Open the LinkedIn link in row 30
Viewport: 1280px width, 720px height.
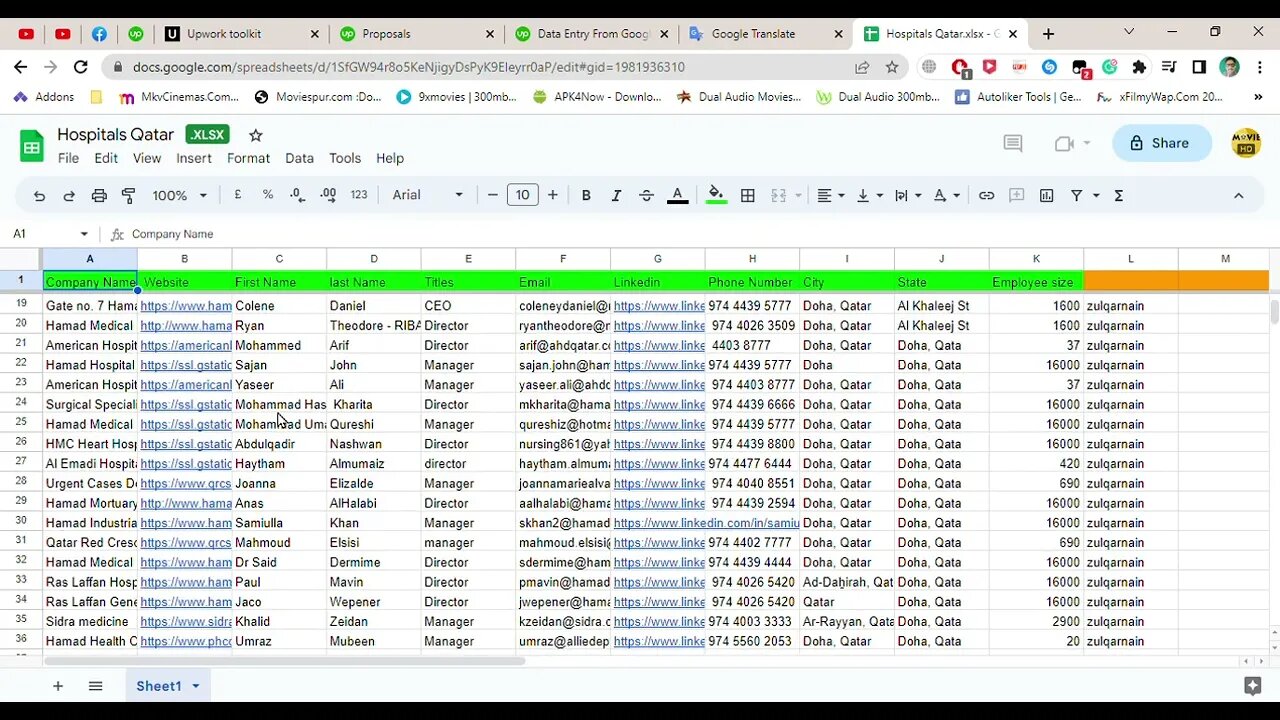click(706, 523)
